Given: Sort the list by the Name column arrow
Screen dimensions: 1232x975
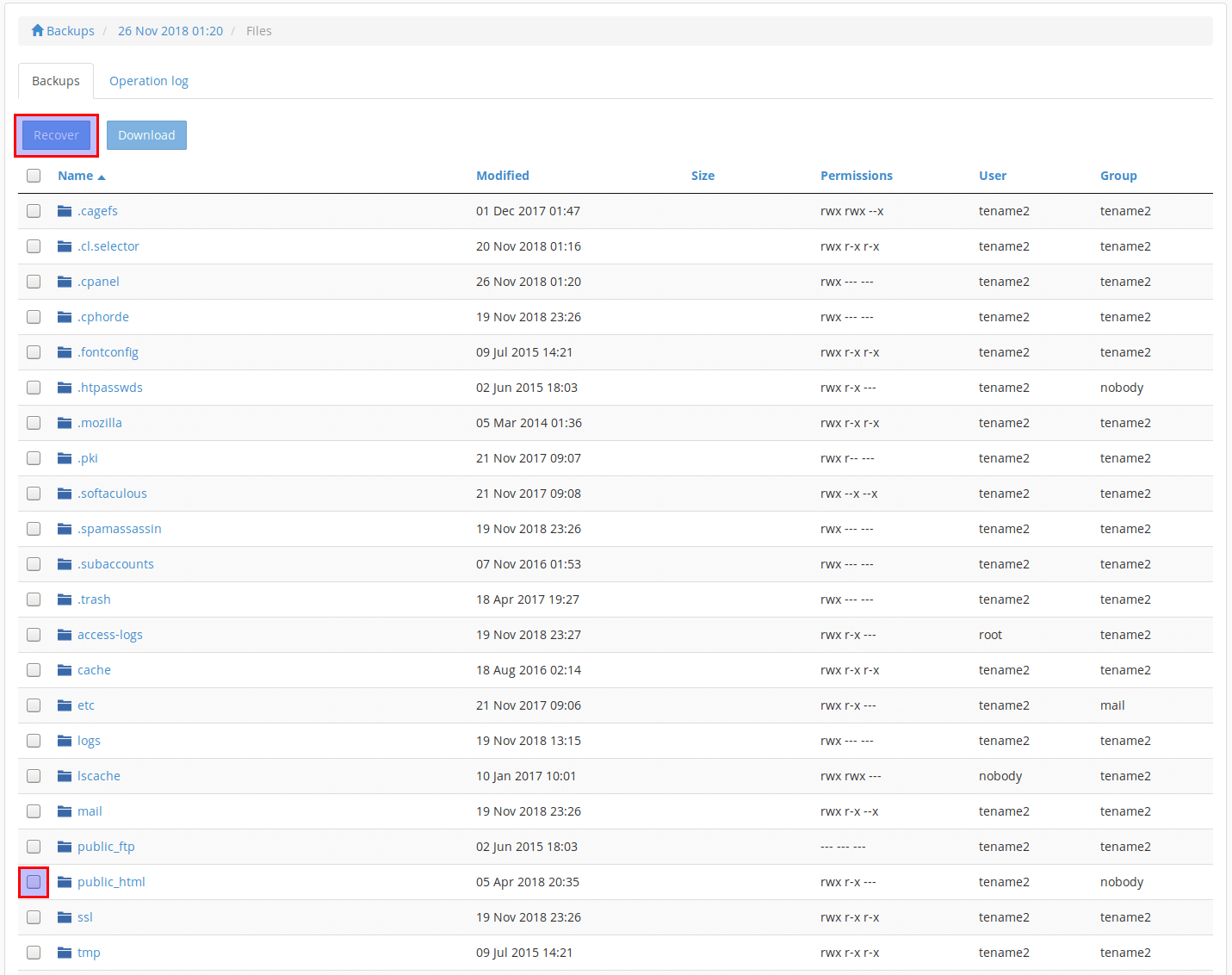Looking at the screenshot, I should pyautogui.click(x=102, y=177).
